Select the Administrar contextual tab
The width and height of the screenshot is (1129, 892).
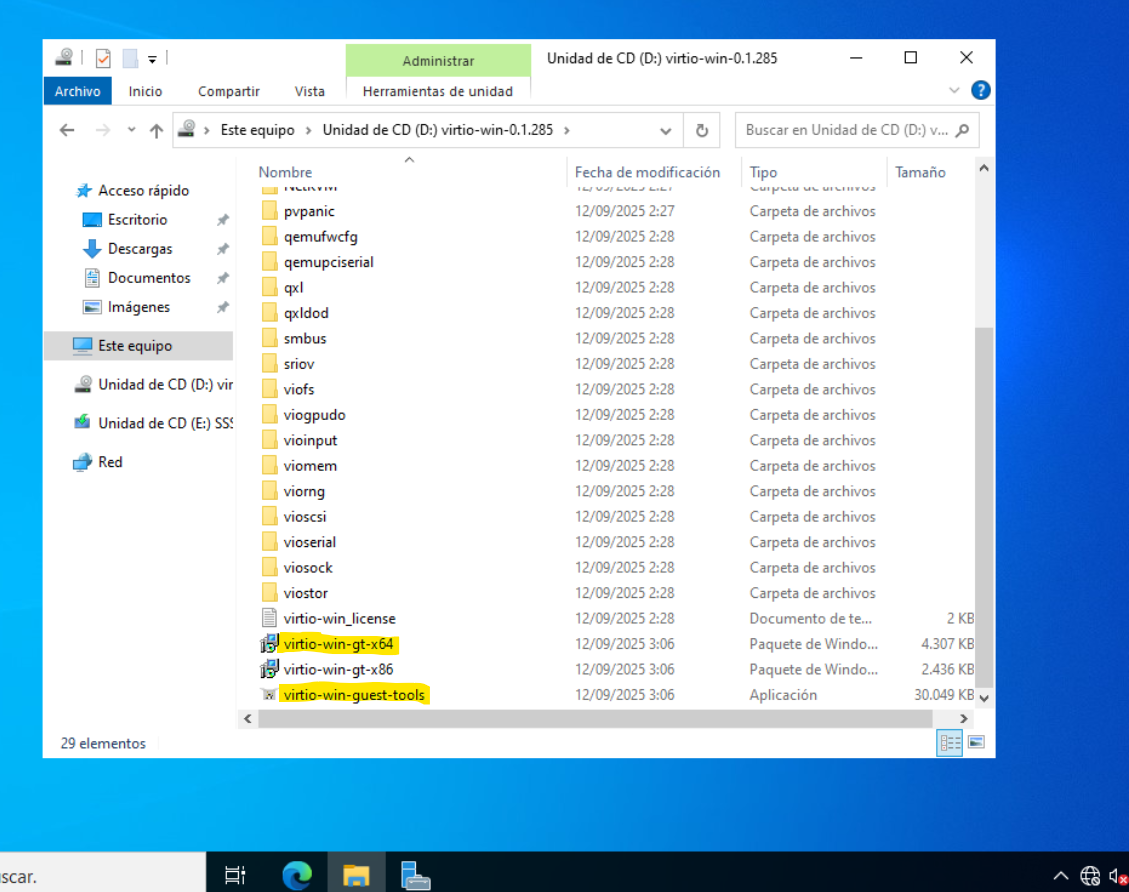[x=438, y=60]
